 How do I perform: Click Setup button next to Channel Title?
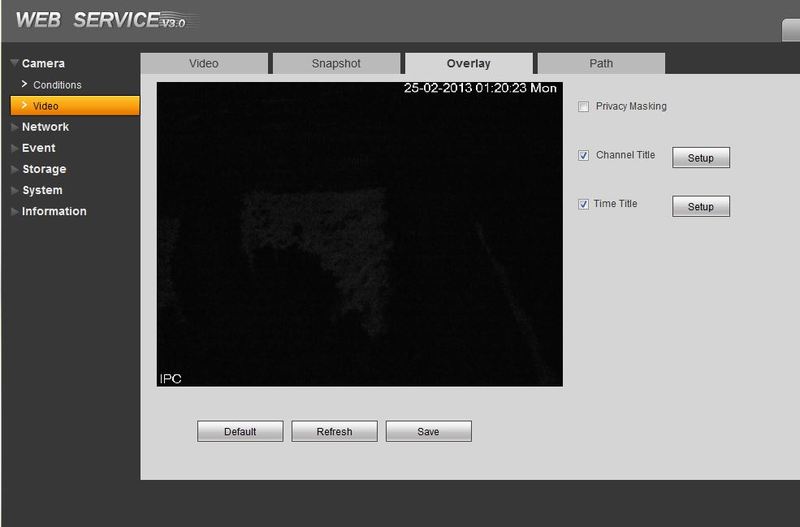(700, 158)
